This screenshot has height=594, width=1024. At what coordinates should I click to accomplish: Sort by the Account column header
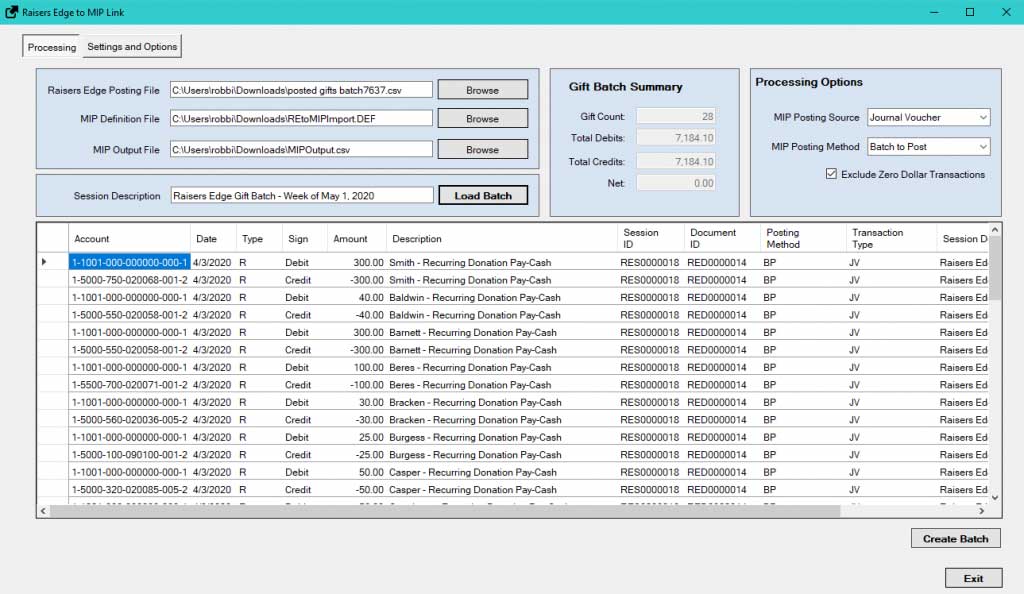[x=129, y=239]
